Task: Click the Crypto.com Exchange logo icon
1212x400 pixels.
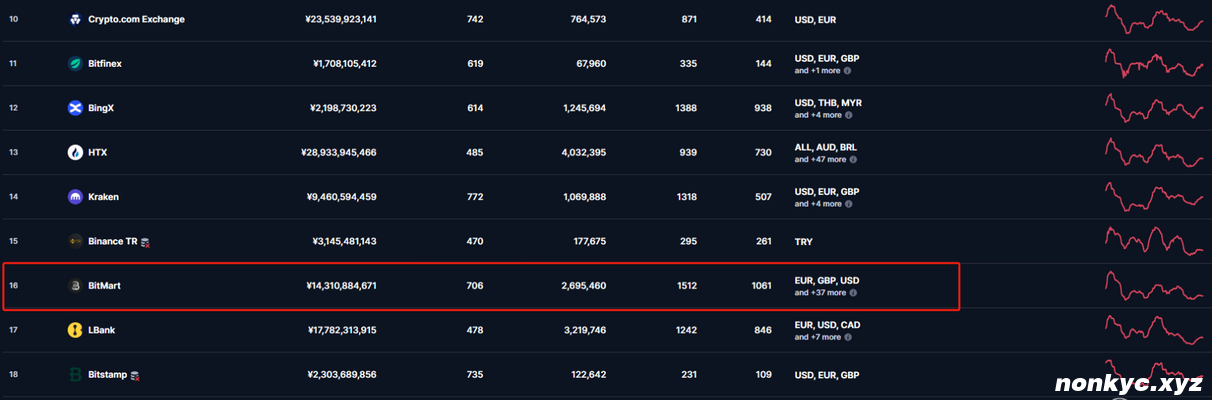Action: 75,19
